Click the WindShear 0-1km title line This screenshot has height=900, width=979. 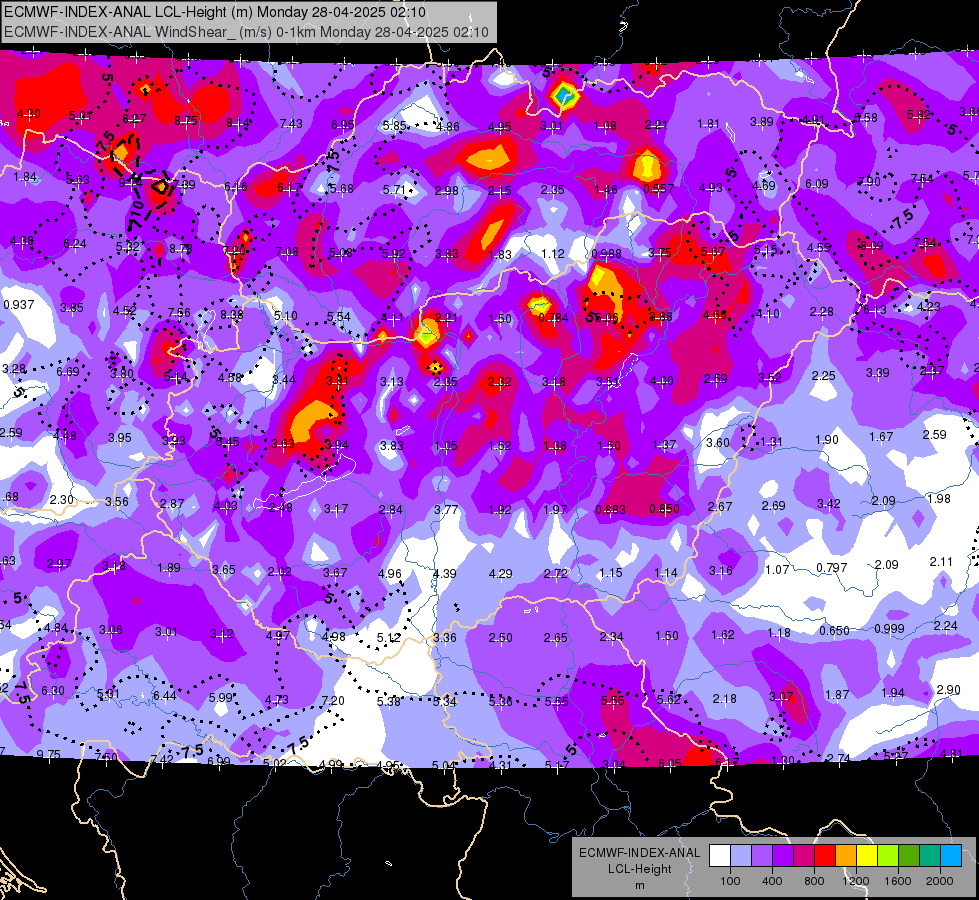point(246,32)
